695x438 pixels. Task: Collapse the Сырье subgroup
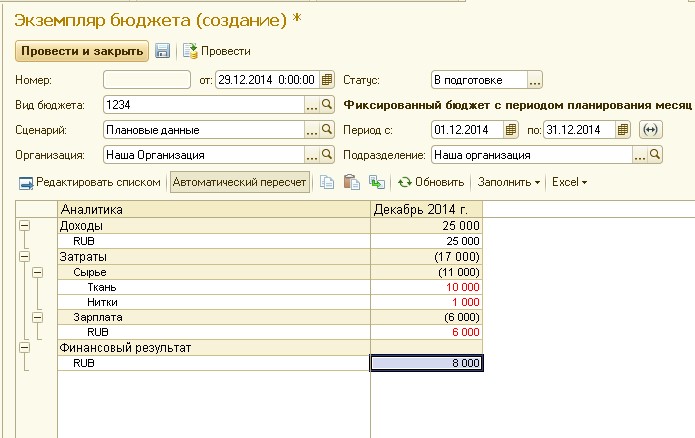point(38,272)
